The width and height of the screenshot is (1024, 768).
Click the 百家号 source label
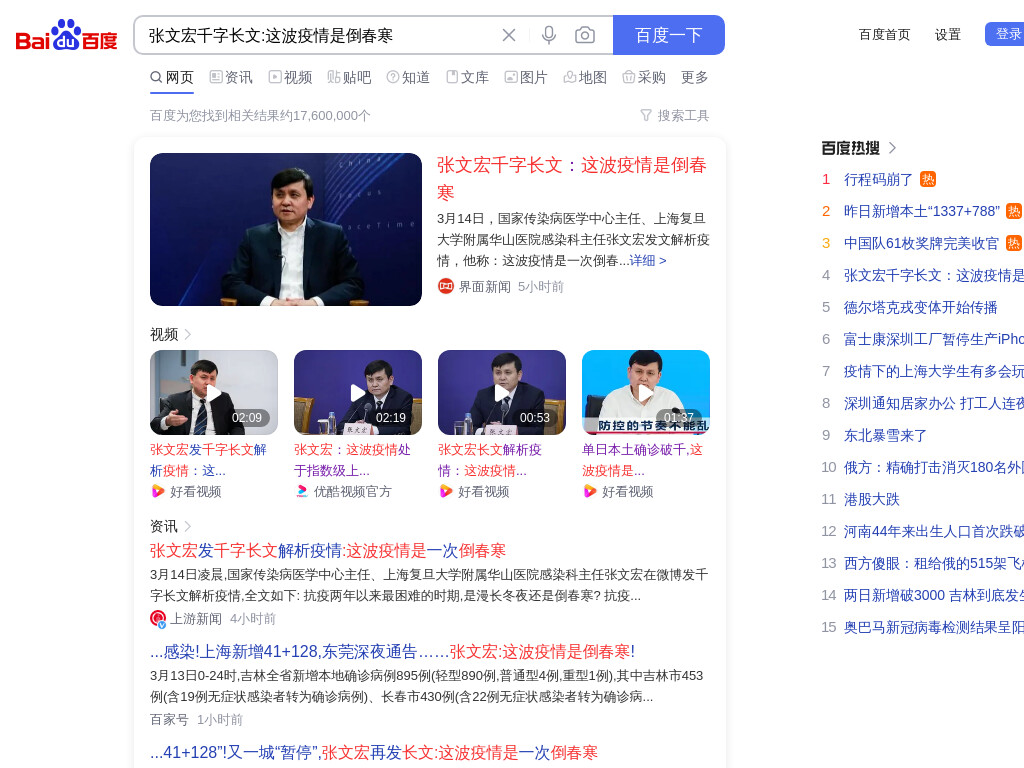point(169,720)
